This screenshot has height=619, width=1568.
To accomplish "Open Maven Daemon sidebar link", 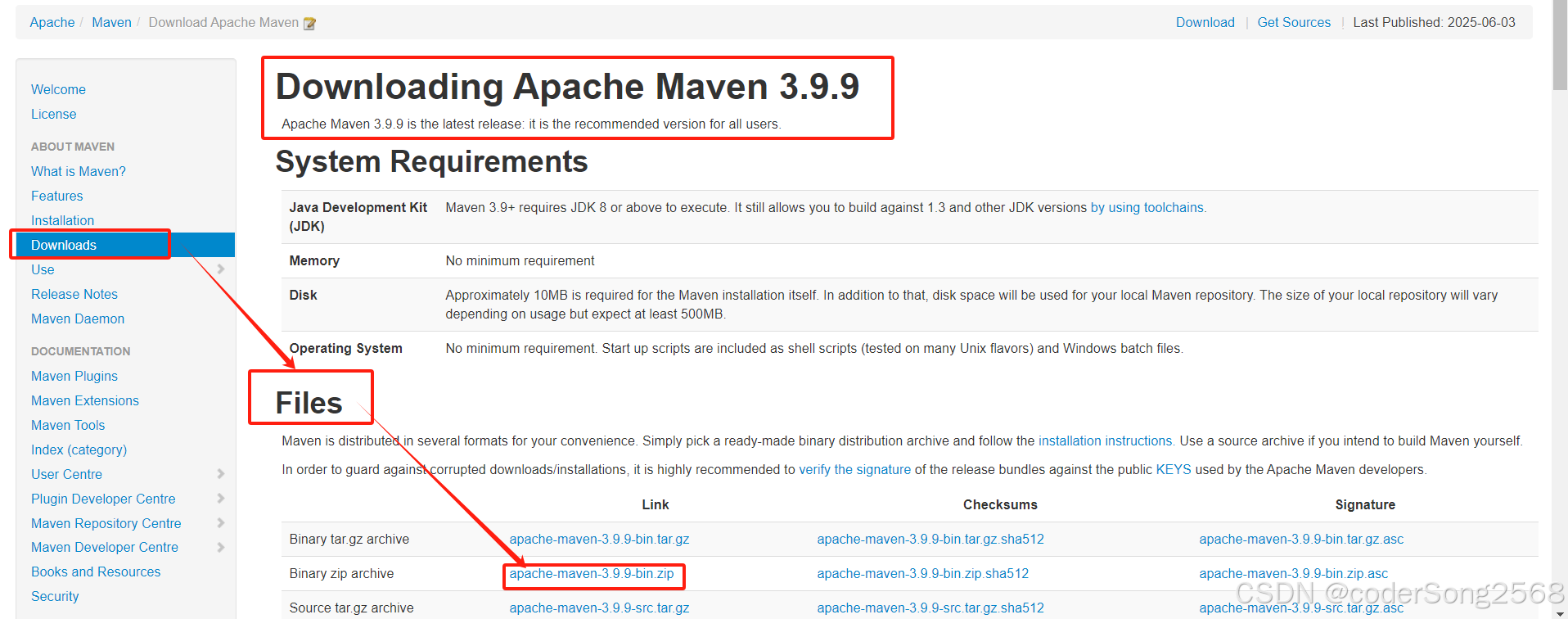I will point(78,319).
